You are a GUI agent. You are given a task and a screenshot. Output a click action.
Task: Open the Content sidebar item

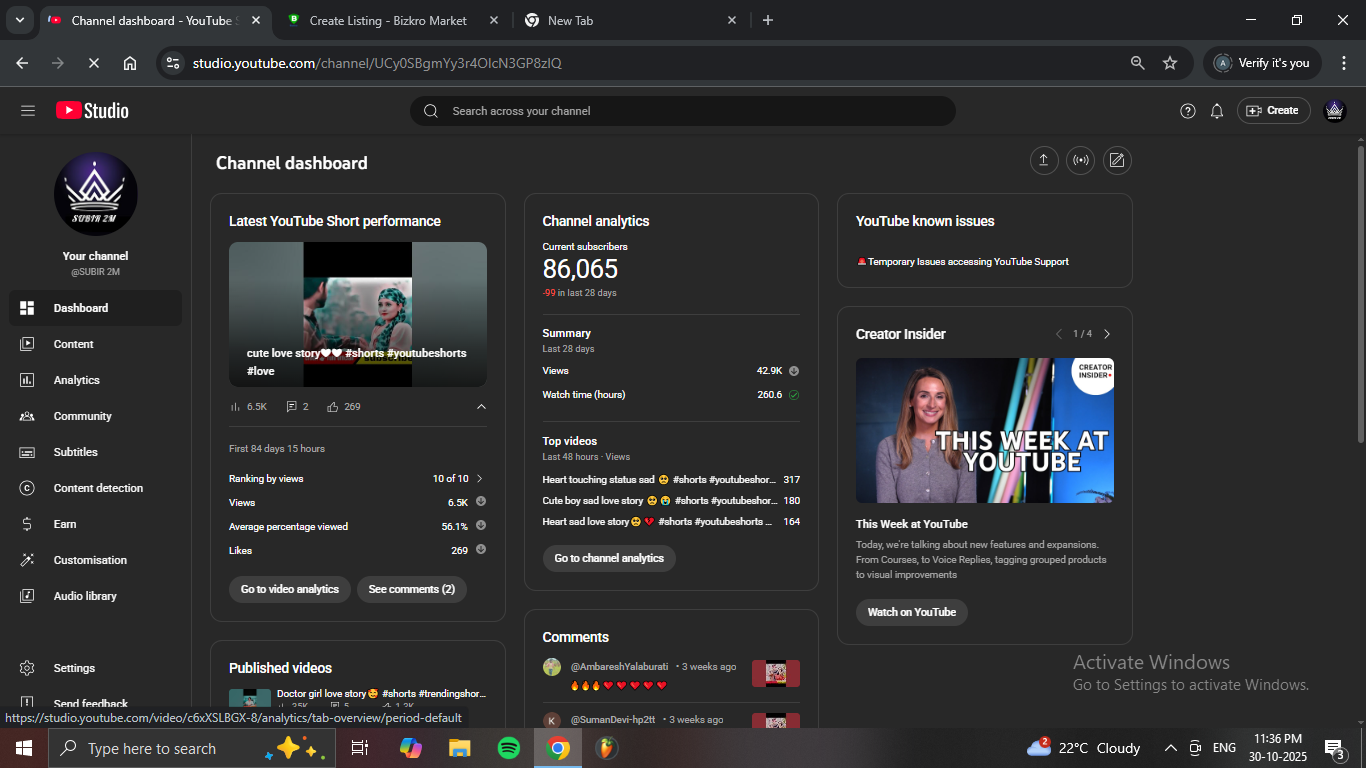(x=74, y=344)
